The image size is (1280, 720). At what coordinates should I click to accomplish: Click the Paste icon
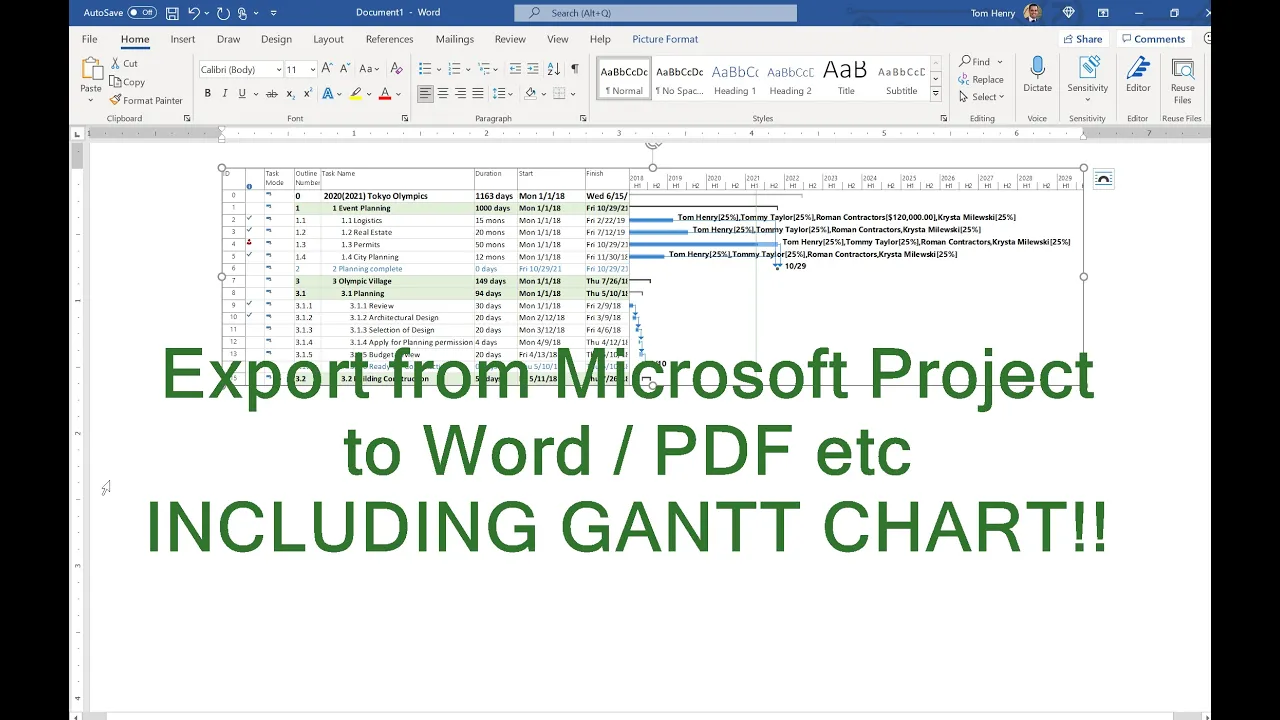pos(91,70)
